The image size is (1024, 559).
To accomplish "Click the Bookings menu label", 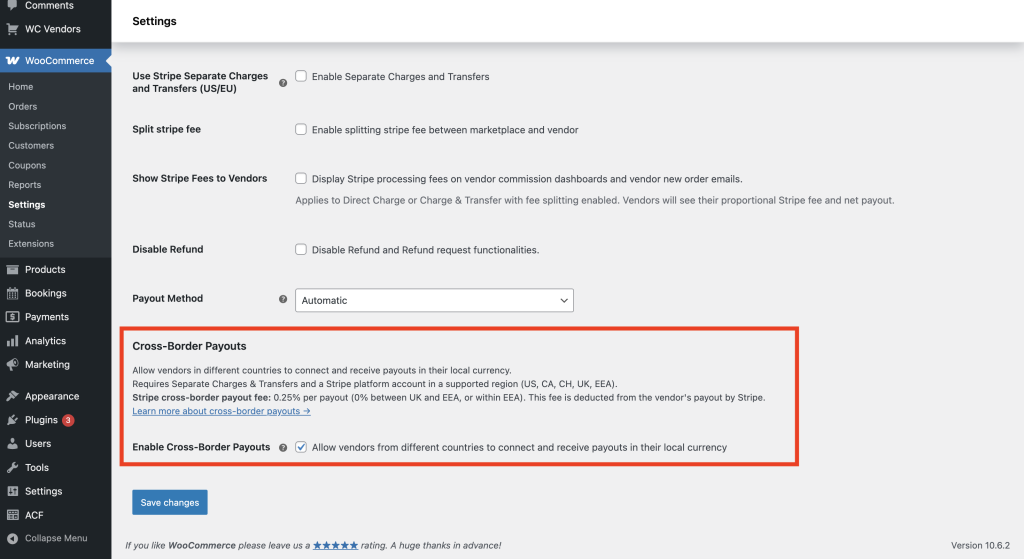I will pos(46,293).
